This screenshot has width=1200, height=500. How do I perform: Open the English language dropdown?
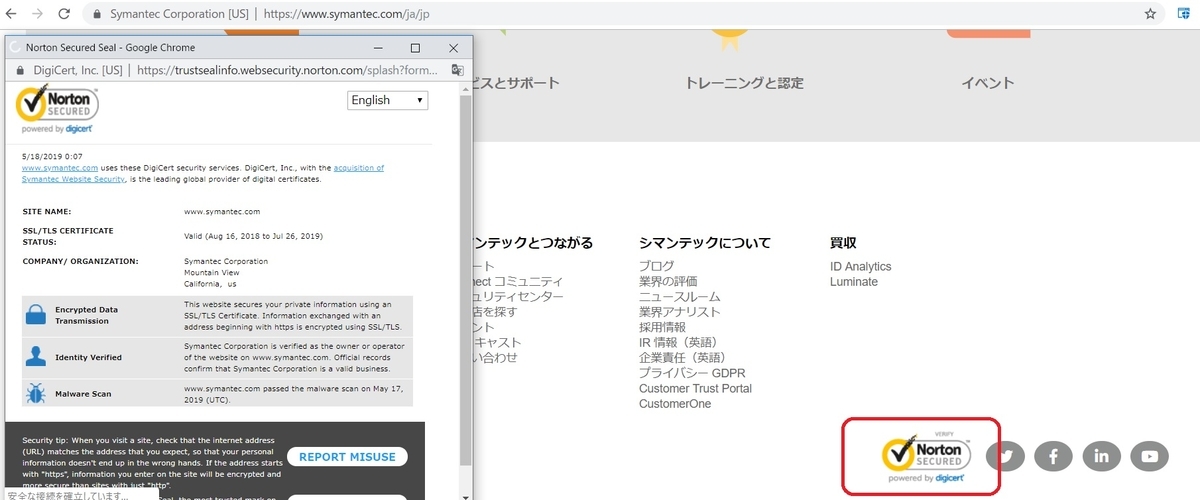(x=388, y=100)
